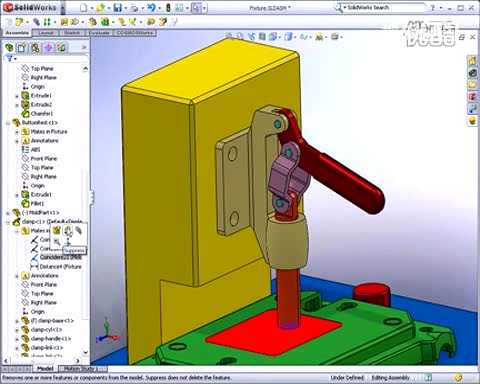Switch to the Evaluate tab
The width and height of the screenshot is (480, 384).
(x=99, y=33)
